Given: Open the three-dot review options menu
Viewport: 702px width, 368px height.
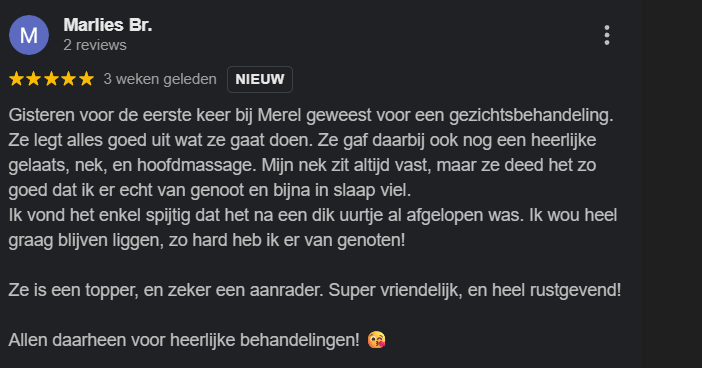Looking at the screenshot, I should point(607,35).
